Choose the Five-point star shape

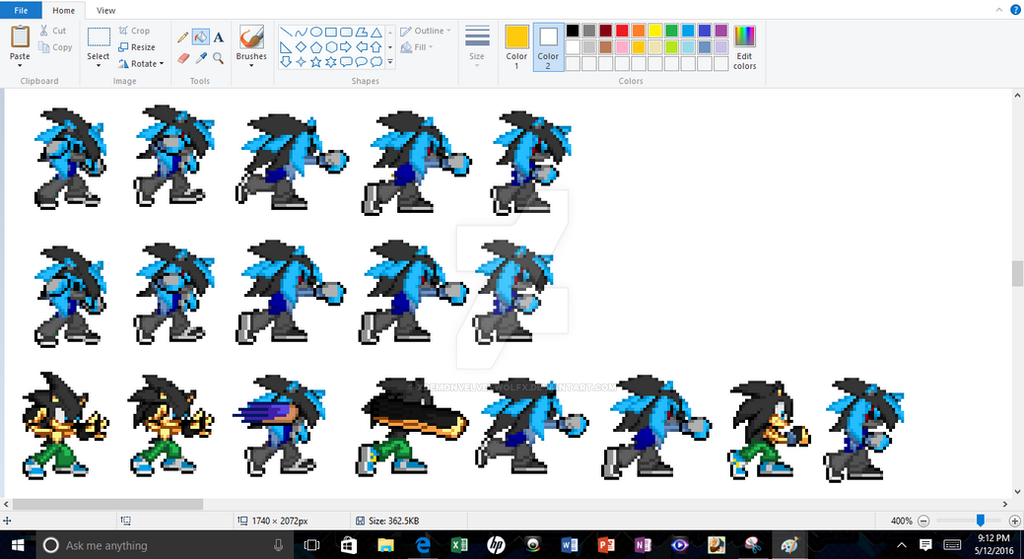[316, 62]
